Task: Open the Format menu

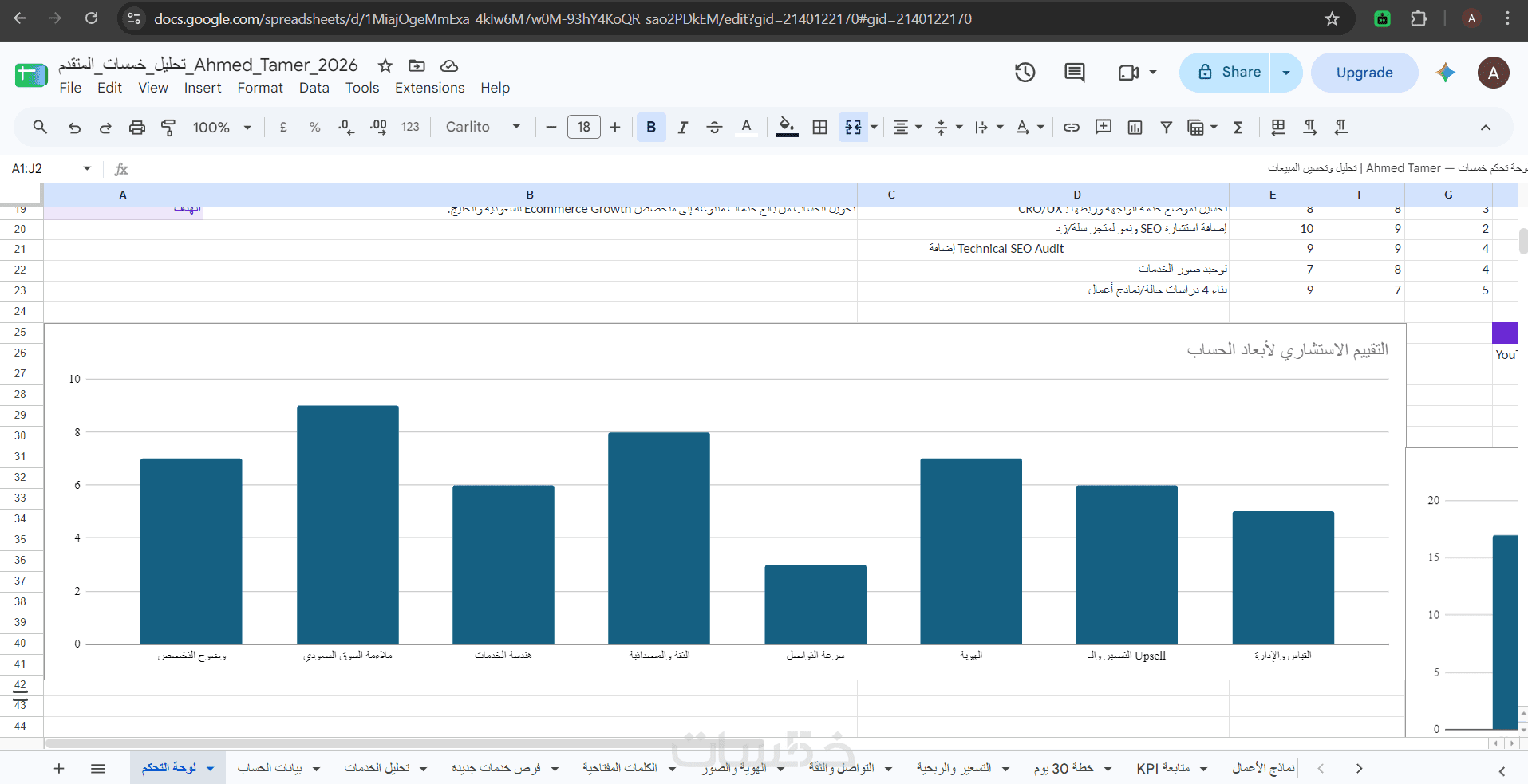Action: (x=260, y=88)
